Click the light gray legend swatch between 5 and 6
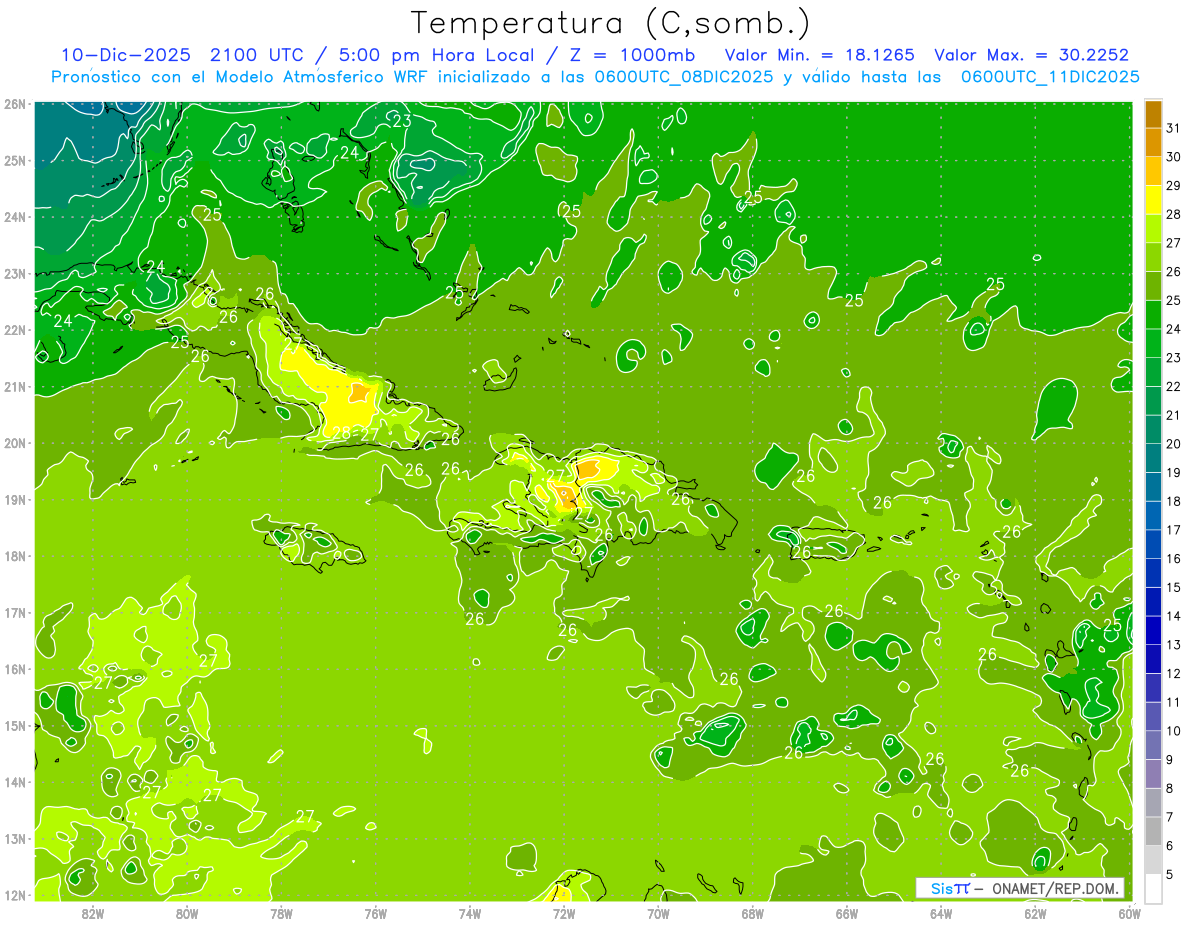This screenshot has width=1200, height=927. 1153,859
